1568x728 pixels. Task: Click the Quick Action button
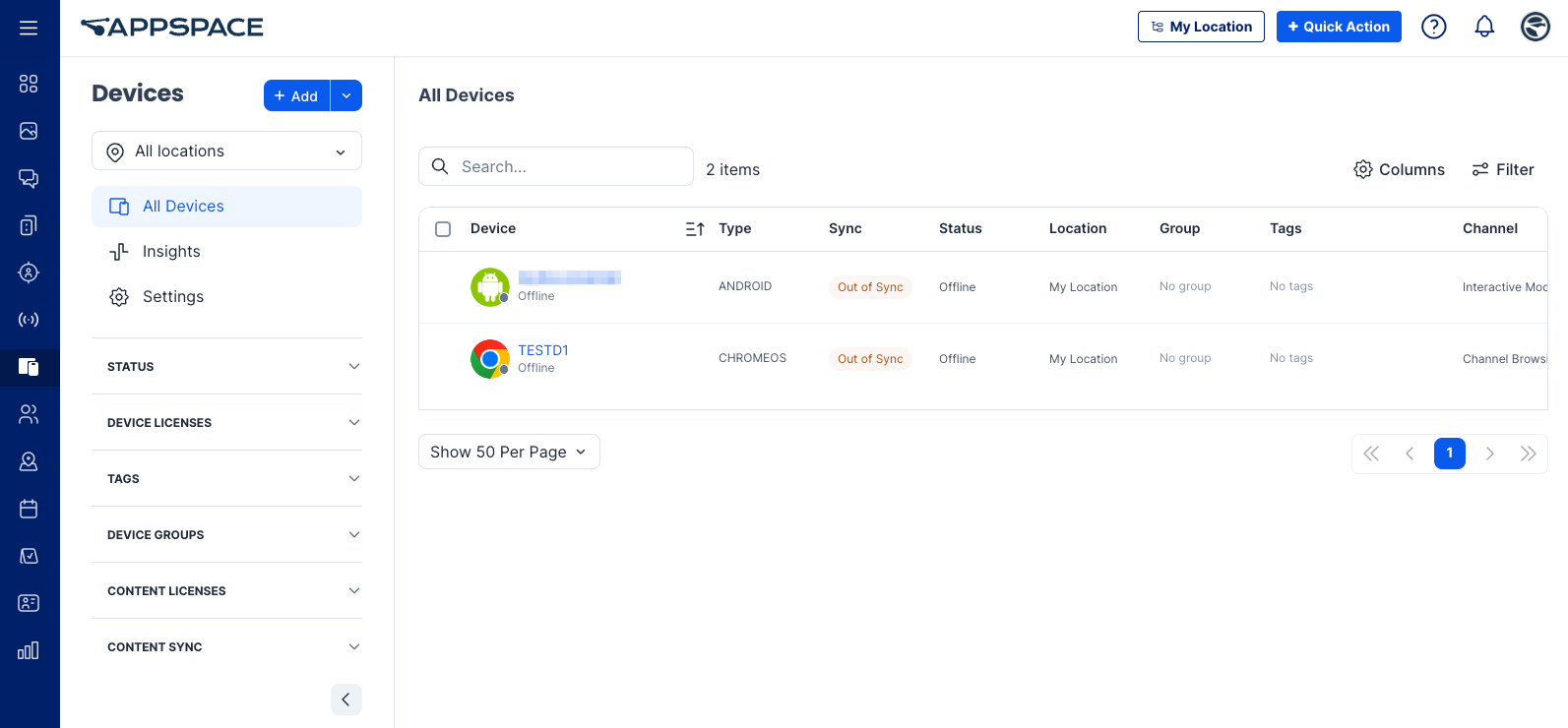click(x=1339, y=27)
